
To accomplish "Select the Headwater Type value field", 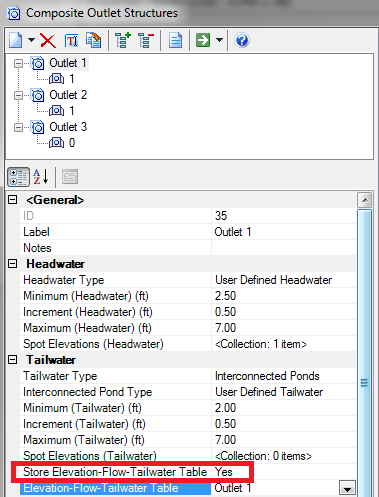I will (284, 280).
